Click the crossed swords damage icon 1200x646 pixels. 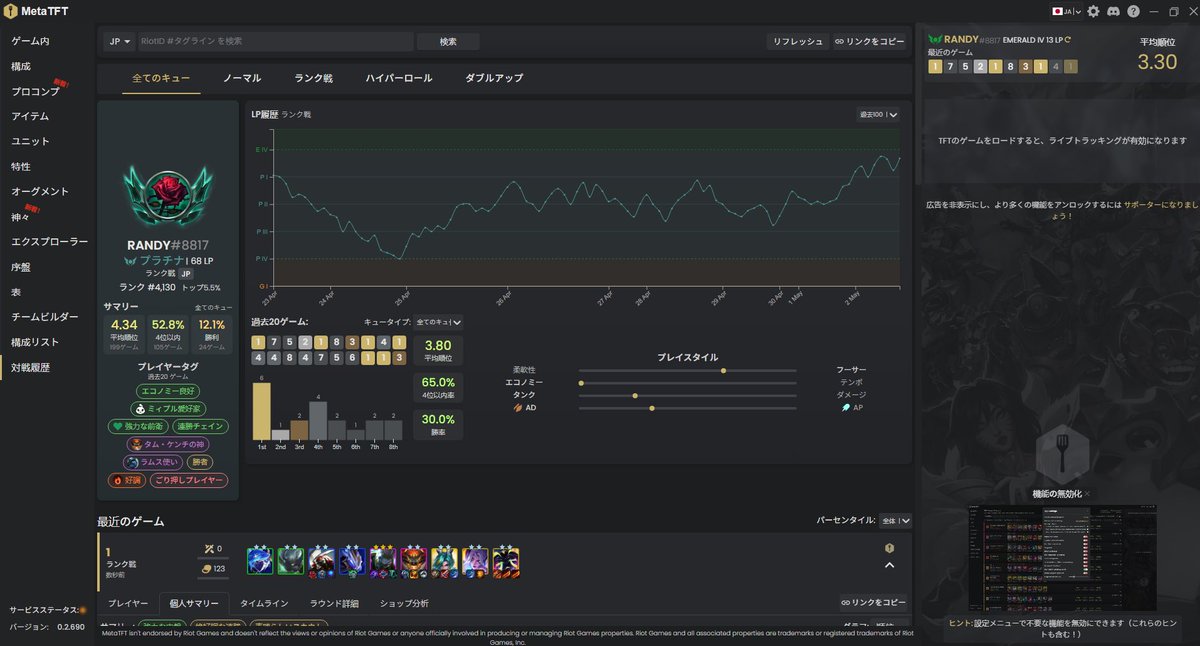208,548
